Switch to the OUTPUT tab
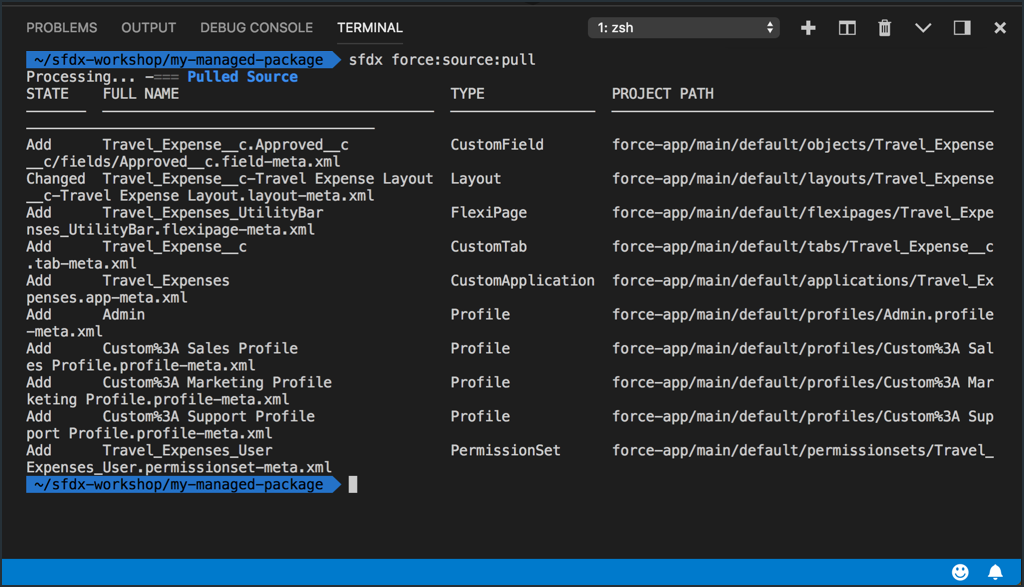Screen dimensions: 1024x587 click(x=148, y=28)
